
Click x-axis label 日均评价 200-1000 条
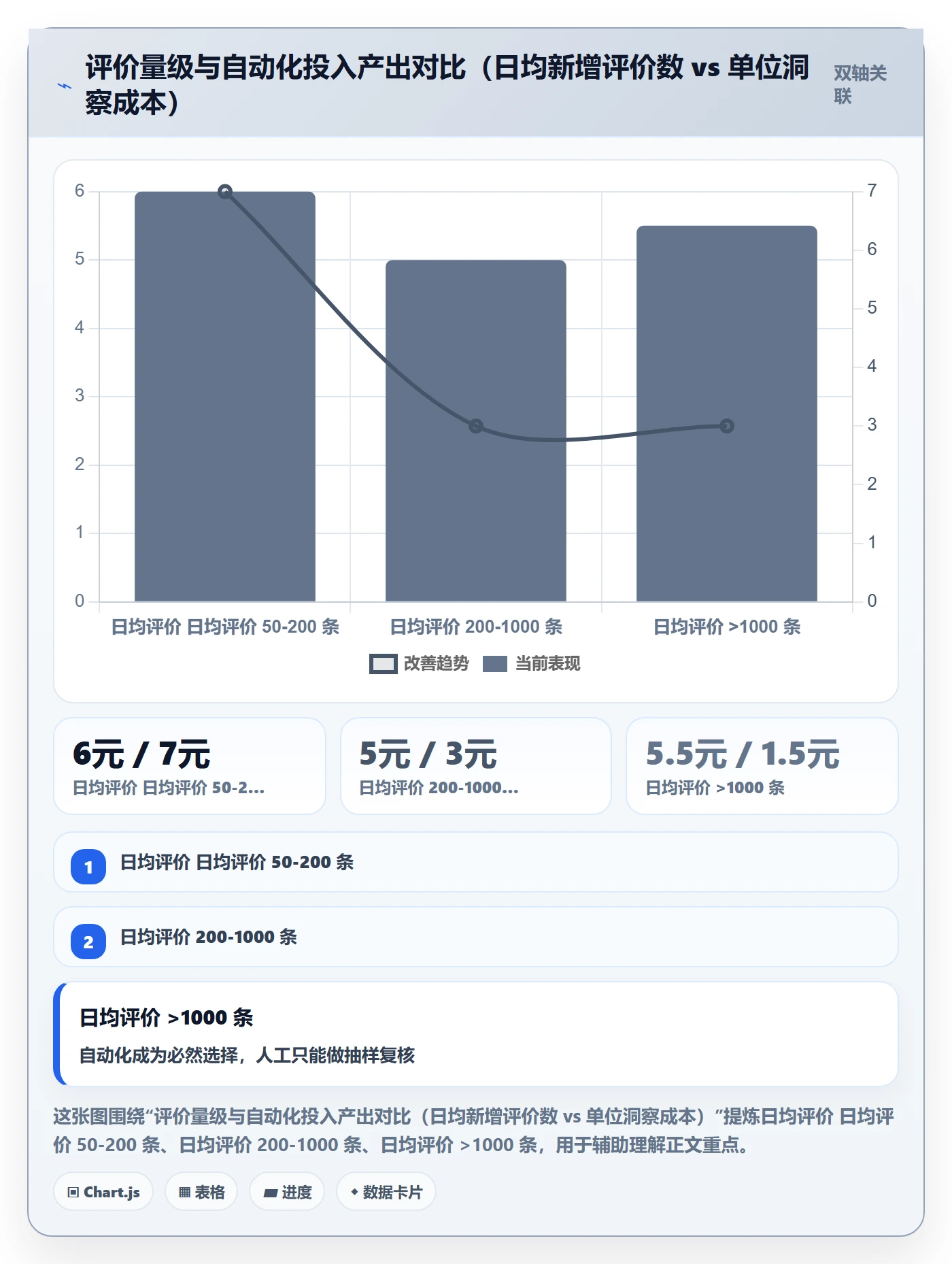(476, 627)
